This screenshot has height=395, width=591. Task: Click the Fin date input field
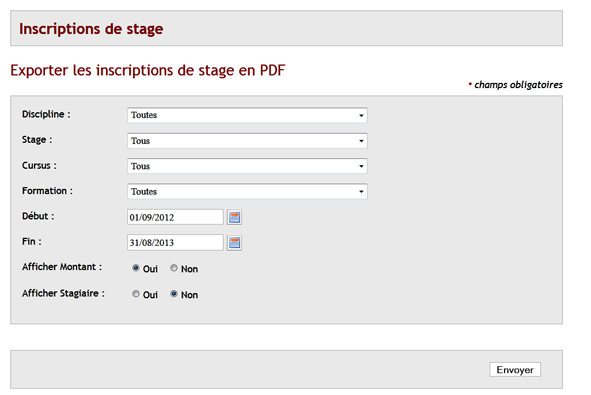(175, 242)
